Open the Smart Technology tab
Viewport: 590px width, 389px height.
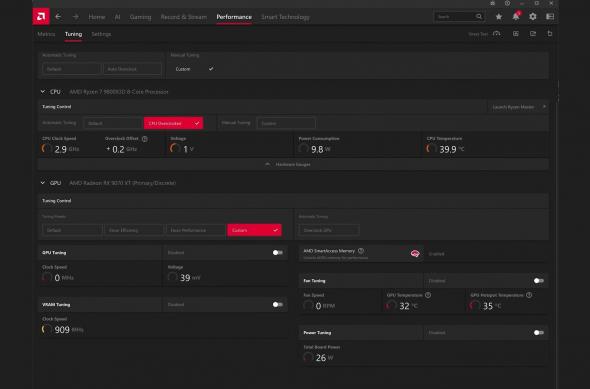tap(285, 17)
